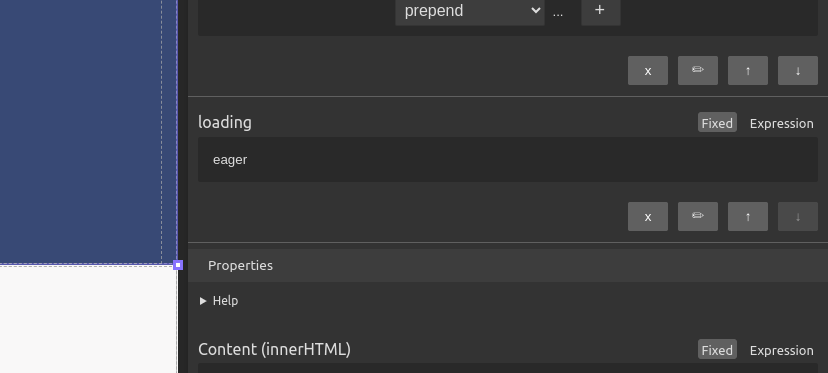828x373 pixels.
Task: Set loading attribute mode to Fixed
Action: 717,123
